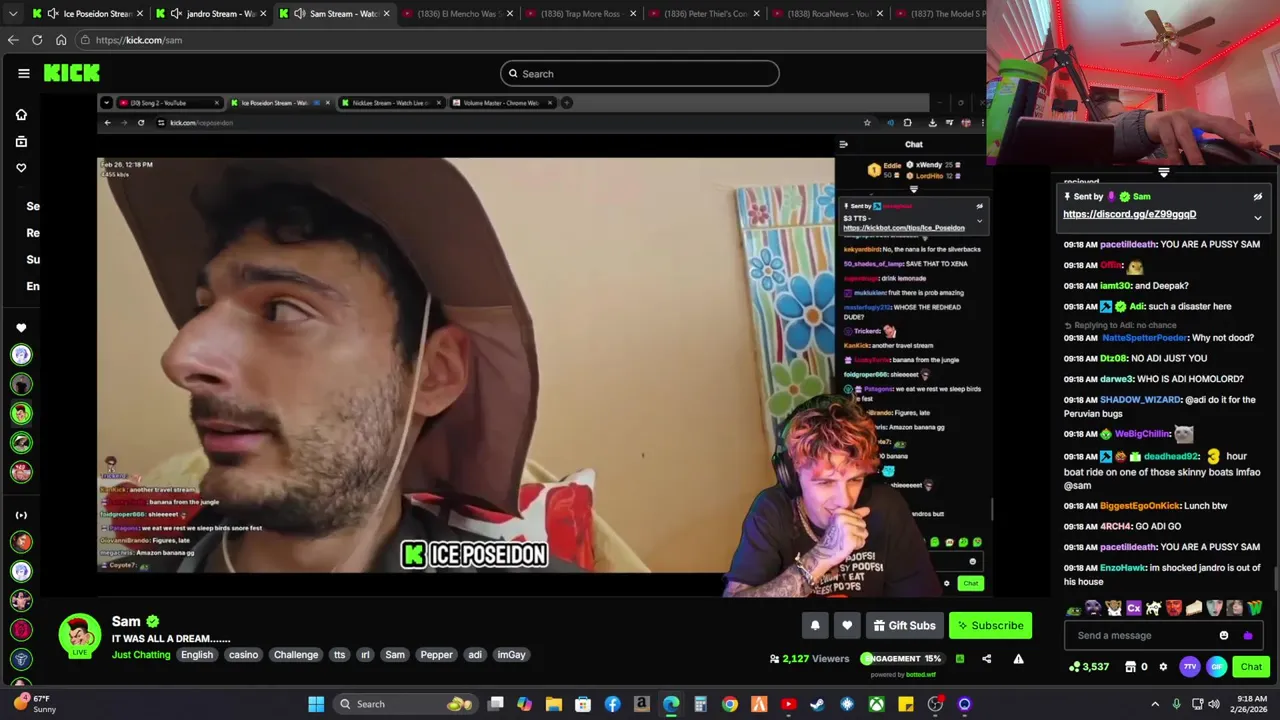Expand sidebar recommended section icon

click(x=21, y=515)
